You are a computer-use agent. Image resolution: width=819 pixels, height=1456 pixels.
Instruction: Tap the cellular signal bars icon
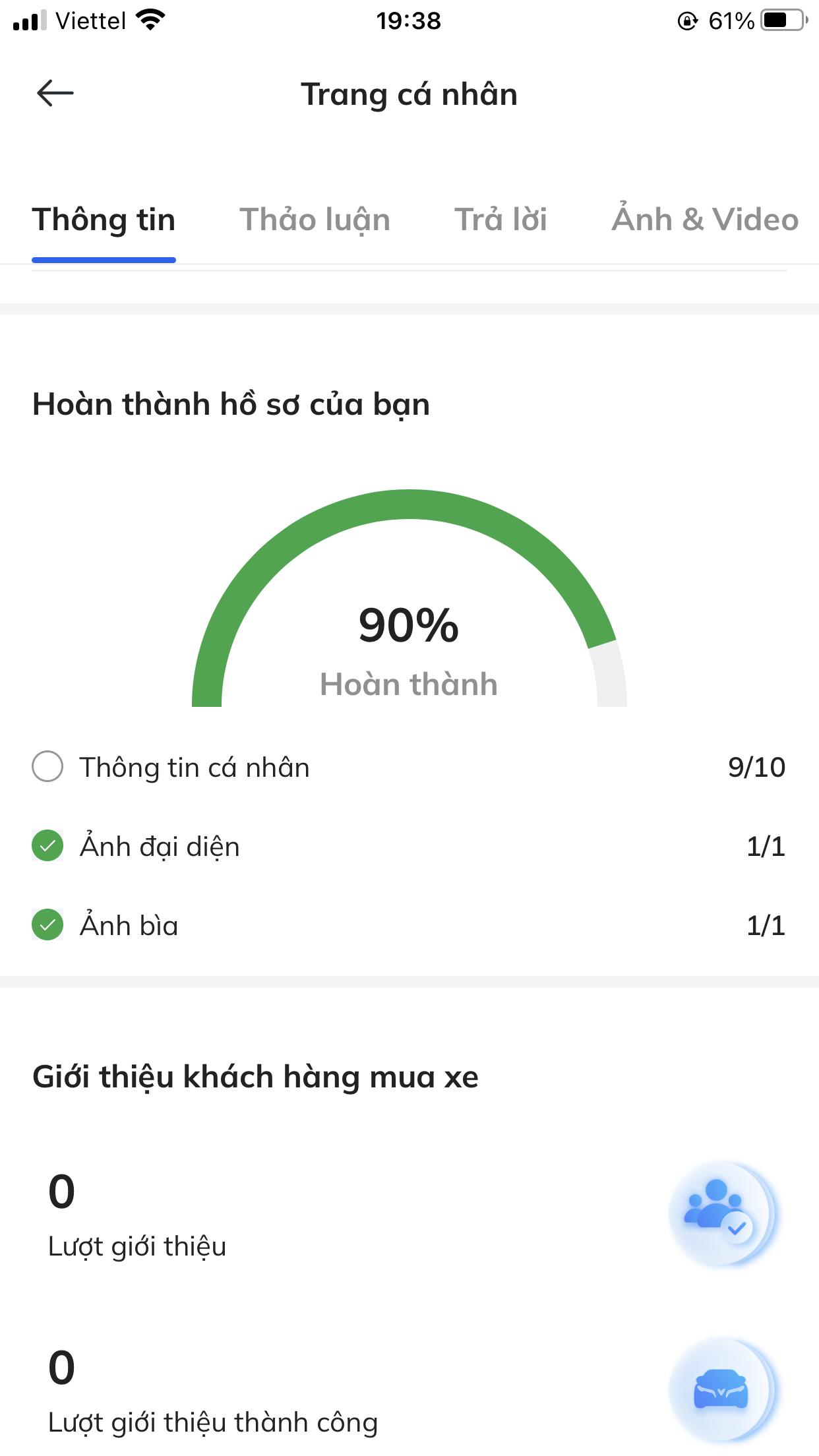(x=30, y=20)
